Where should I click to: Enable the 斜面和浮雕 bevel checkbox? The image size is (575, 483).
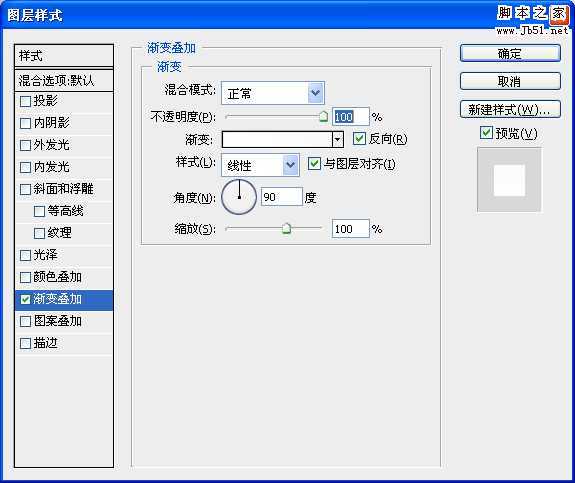coord(25,189)
